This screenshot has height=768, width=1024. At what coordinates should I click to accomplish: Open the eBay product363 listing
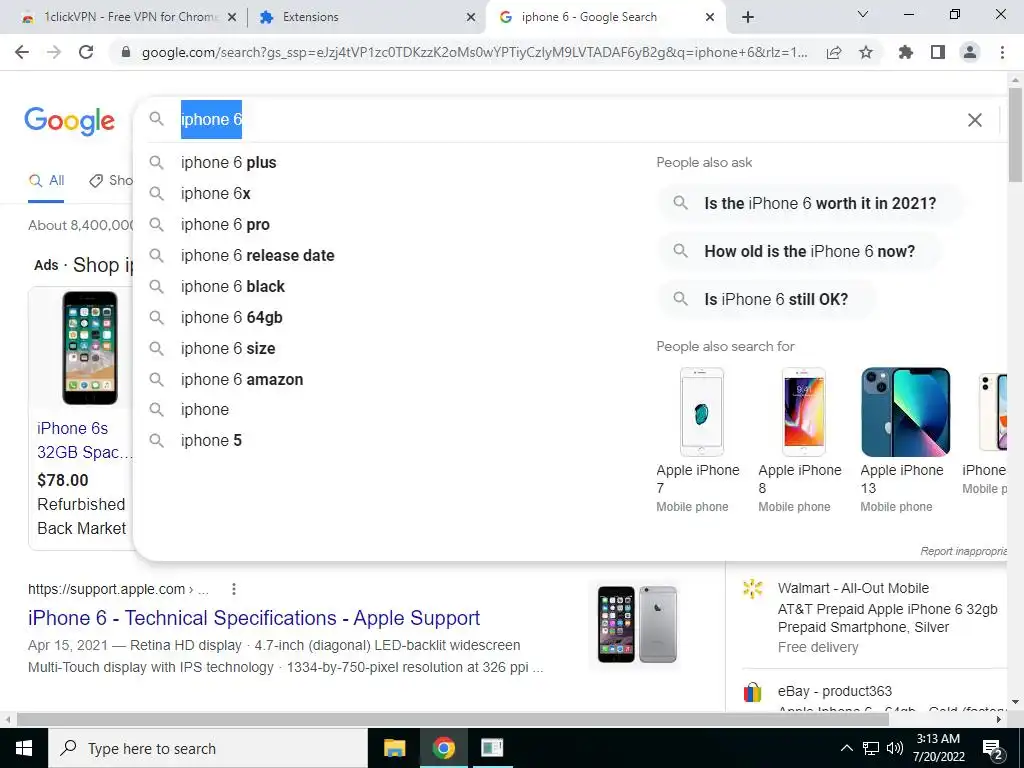[x=835, y=691]
